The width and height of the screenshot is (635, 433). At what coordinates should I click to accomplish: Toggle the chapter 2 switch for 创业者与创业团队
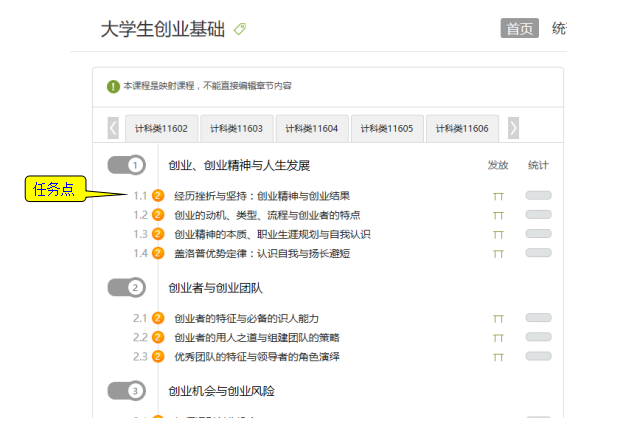point(127,287)
